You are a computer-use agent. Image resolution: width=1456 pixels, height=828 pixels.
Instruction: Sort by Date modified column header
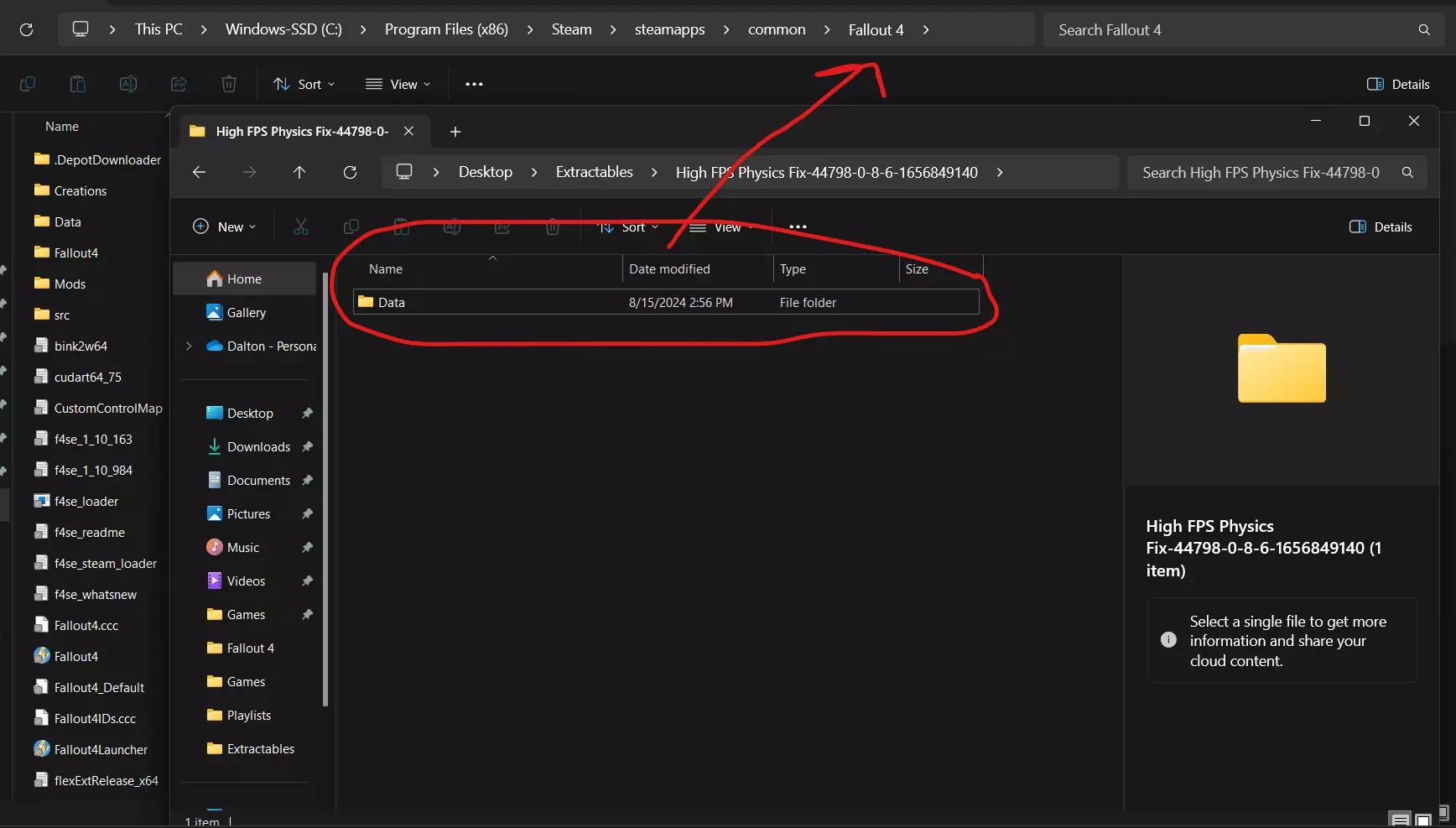pos(698,268)
